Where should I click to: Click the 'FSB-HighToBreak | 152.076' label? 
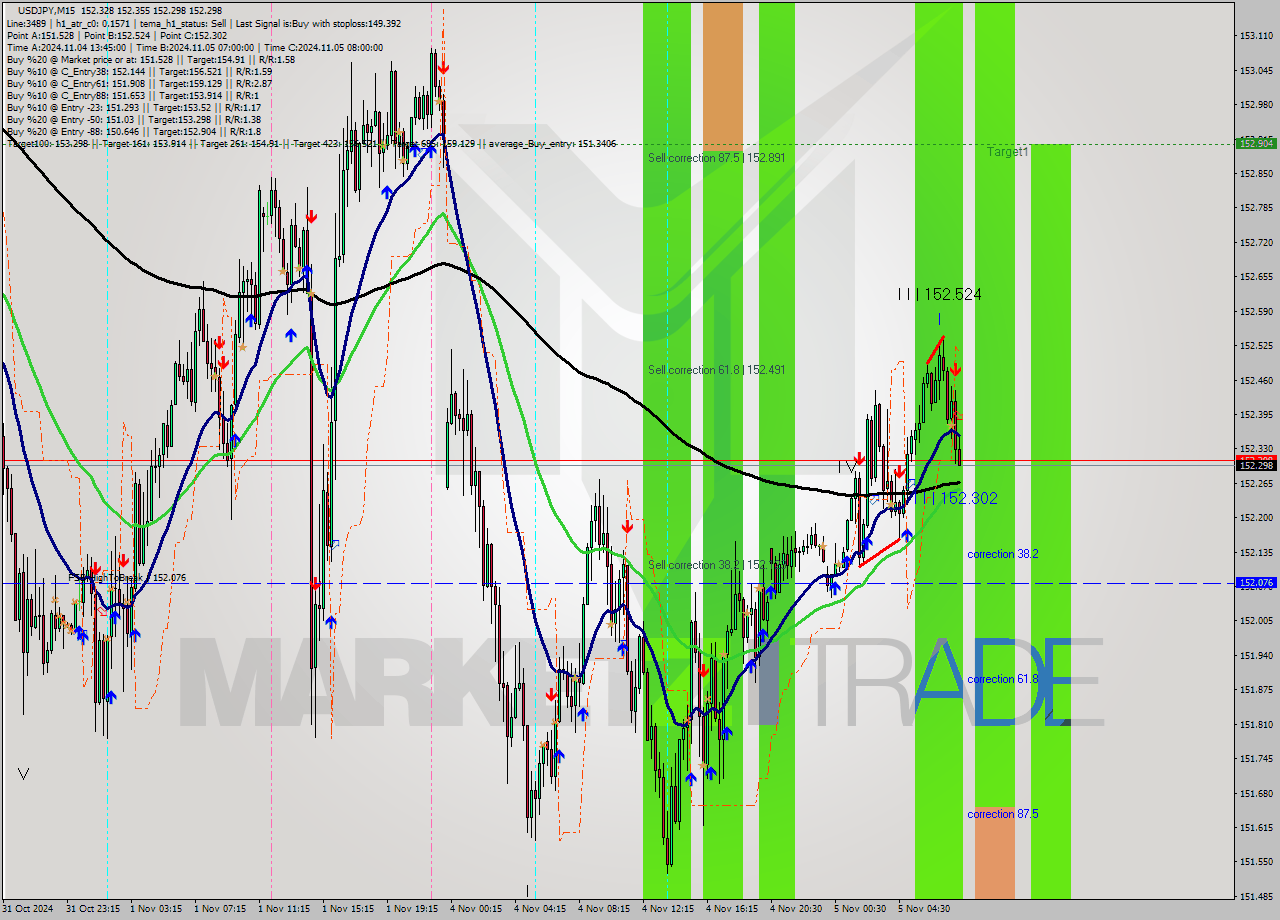point(127,578)
